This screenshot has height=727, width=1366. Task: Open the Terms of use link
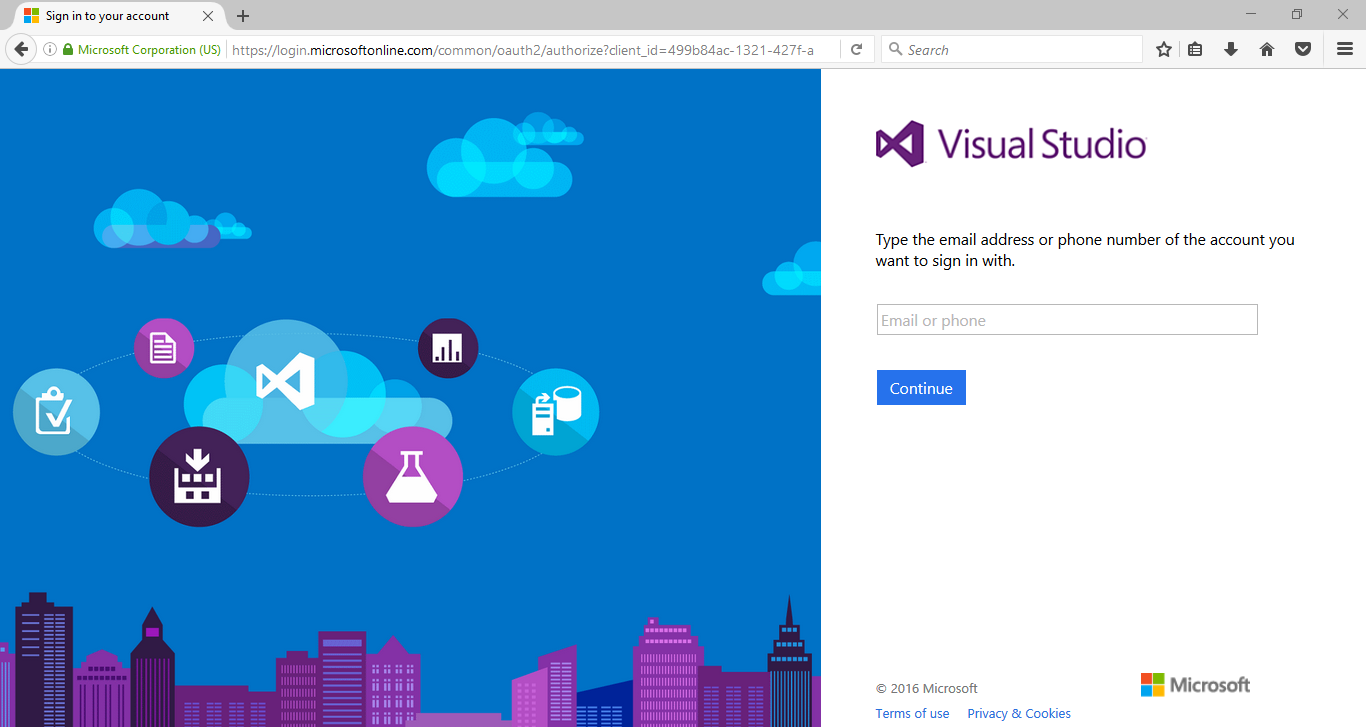tap(912, 713)
